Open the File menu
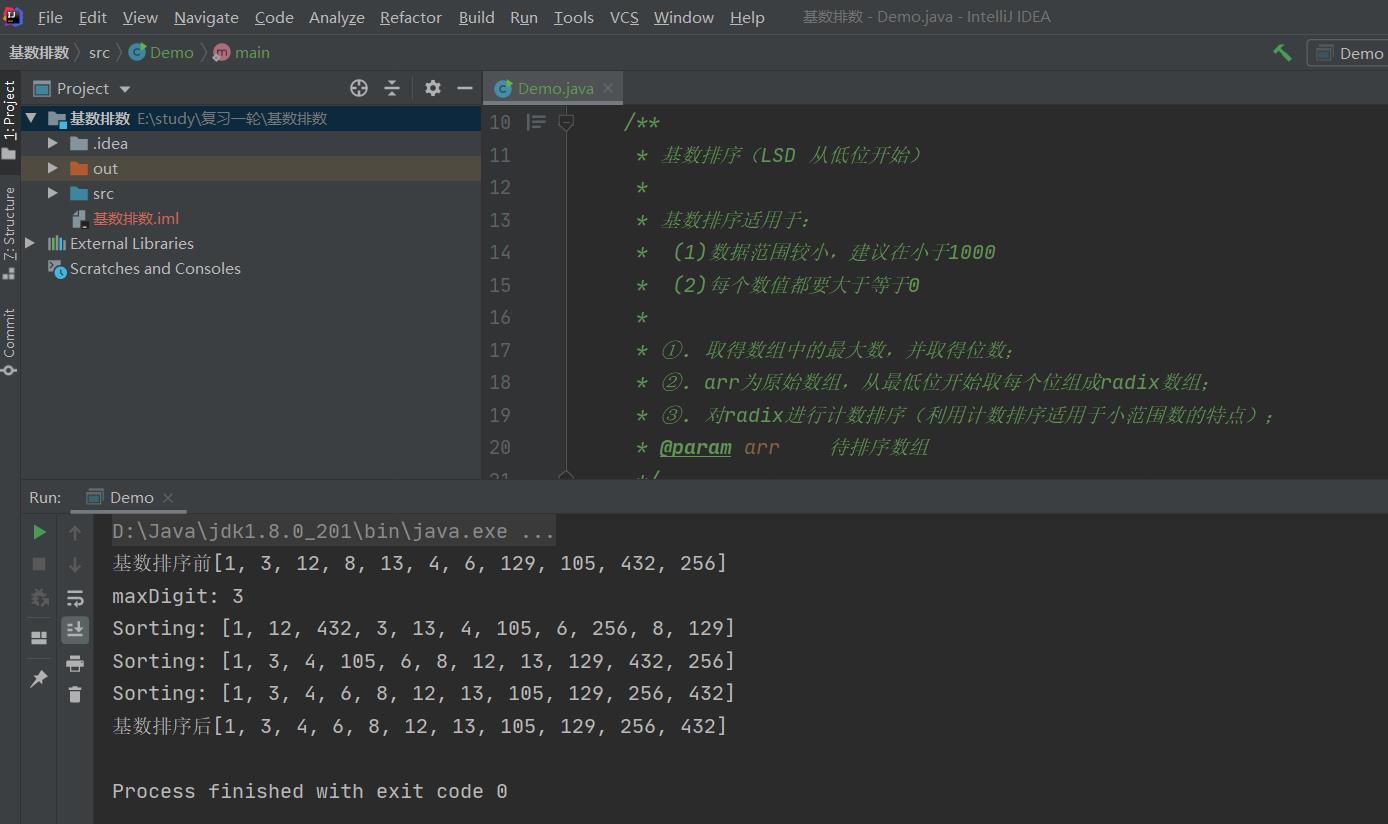Image resolution: width=1388 pixels, height=824 pixels. click(50, 17)
